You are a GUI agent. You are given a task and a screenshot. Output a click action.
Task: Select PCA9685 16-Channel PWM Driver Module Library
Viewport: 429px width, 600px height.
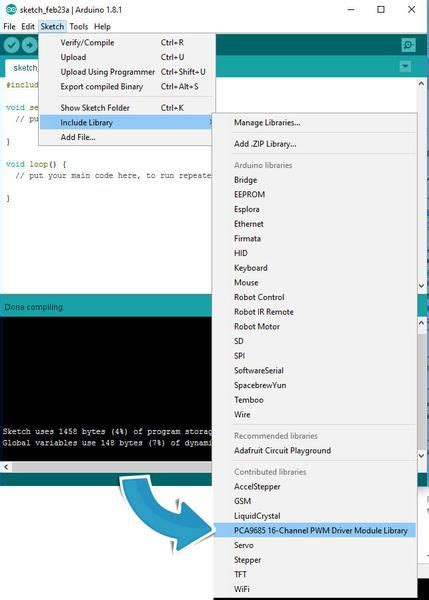(315, 530)
